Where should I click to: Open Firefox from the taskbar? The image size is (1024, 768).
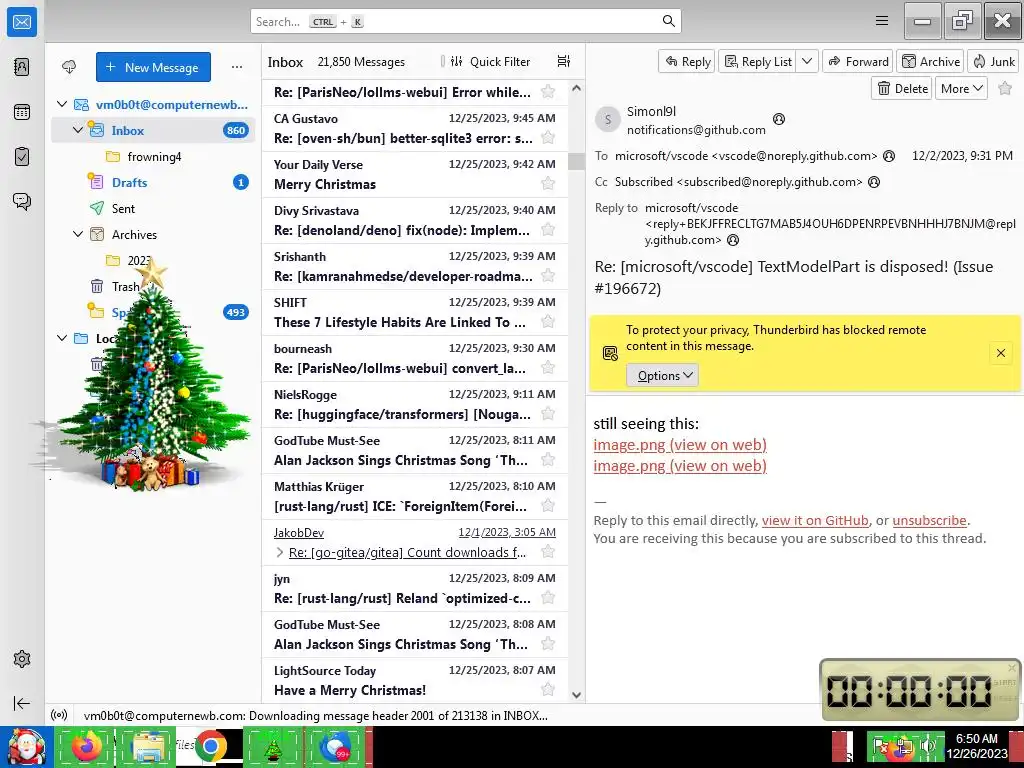tap(86, 746)
